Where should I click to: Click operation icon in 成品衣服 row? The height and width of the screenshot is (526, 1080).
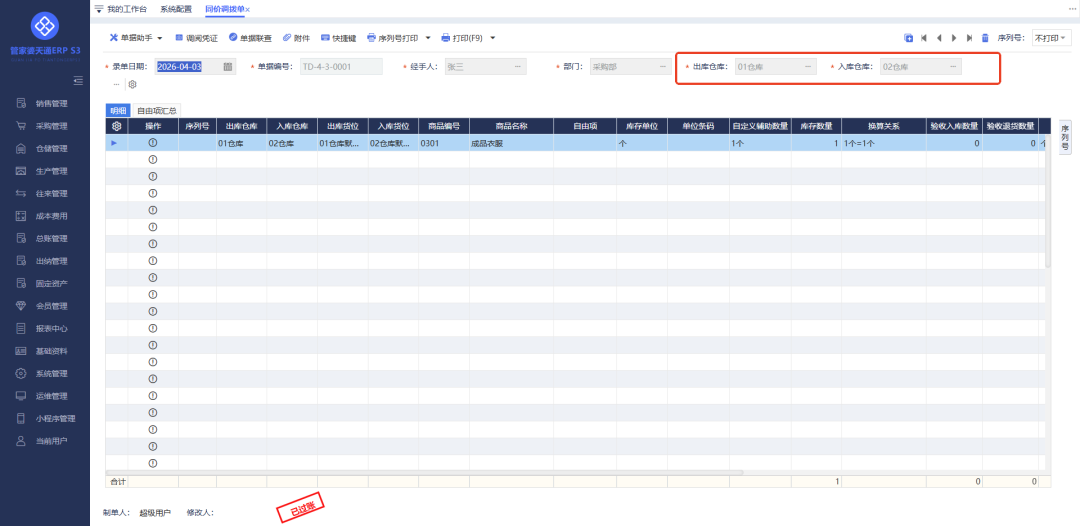(x=153, y=143)
